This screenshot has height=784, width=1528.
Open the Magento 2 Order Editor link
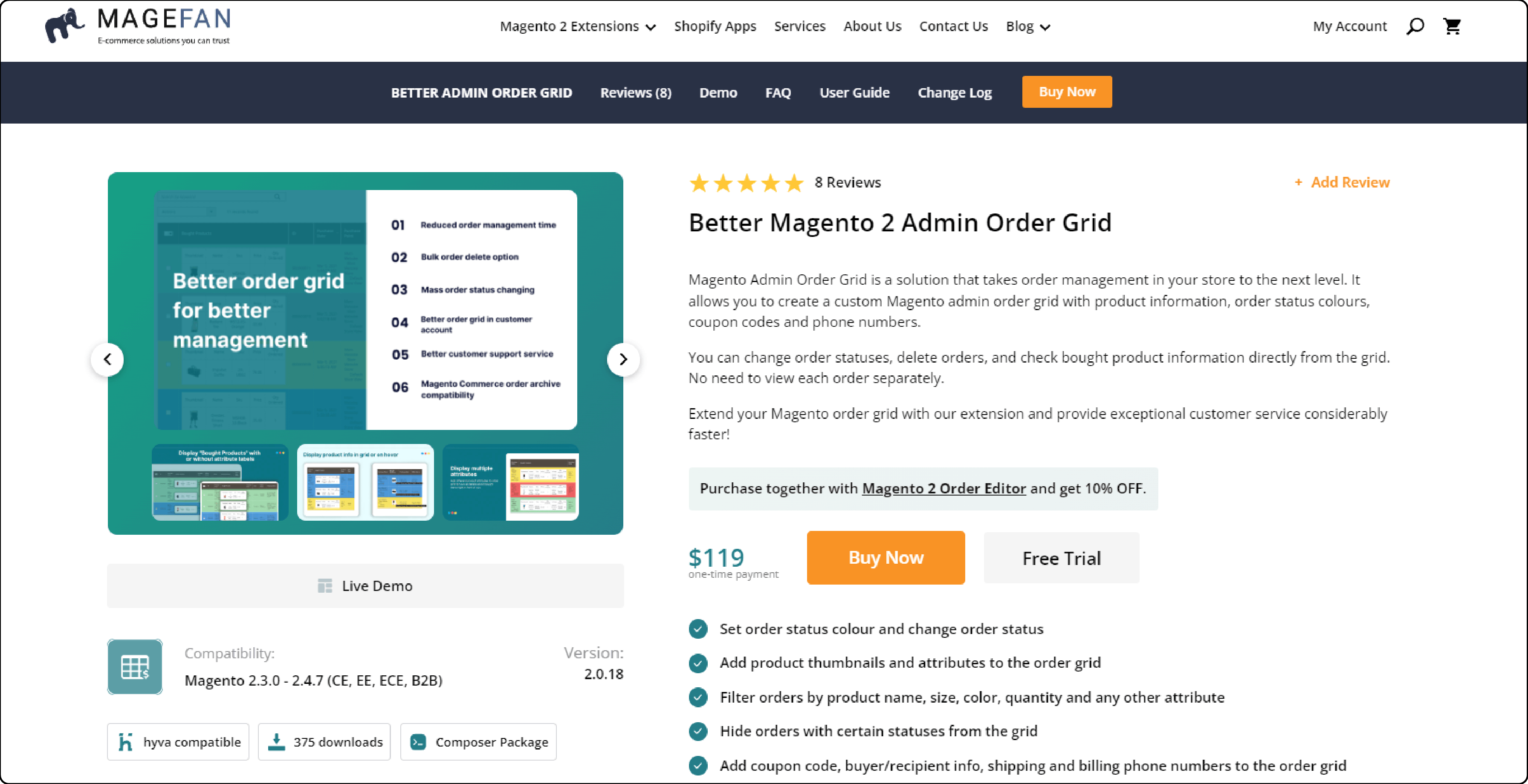944,489
